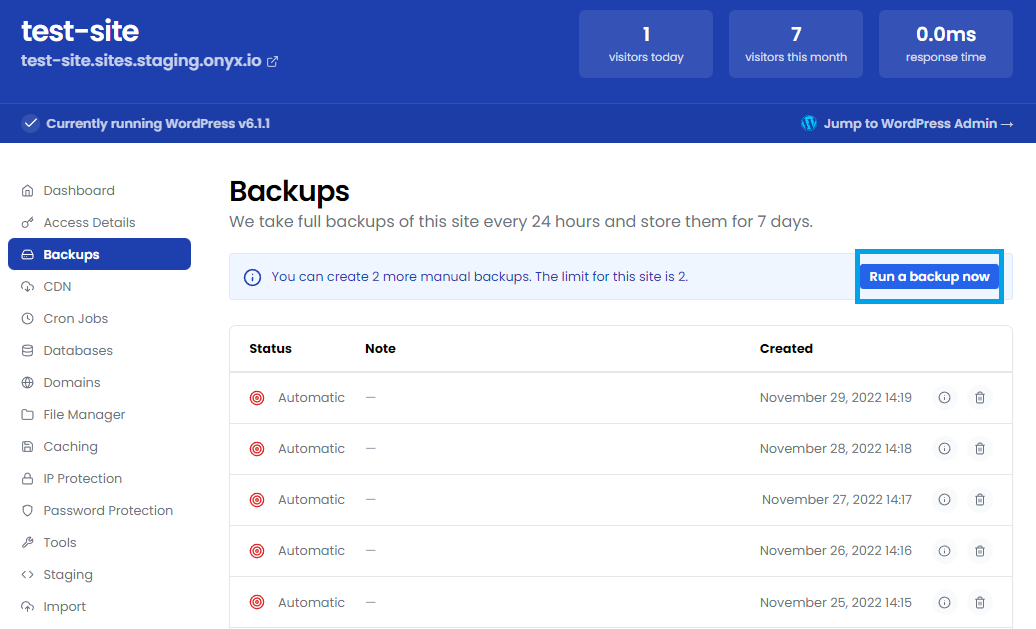
Task: Open the CDN section
Action: (99, 287)
